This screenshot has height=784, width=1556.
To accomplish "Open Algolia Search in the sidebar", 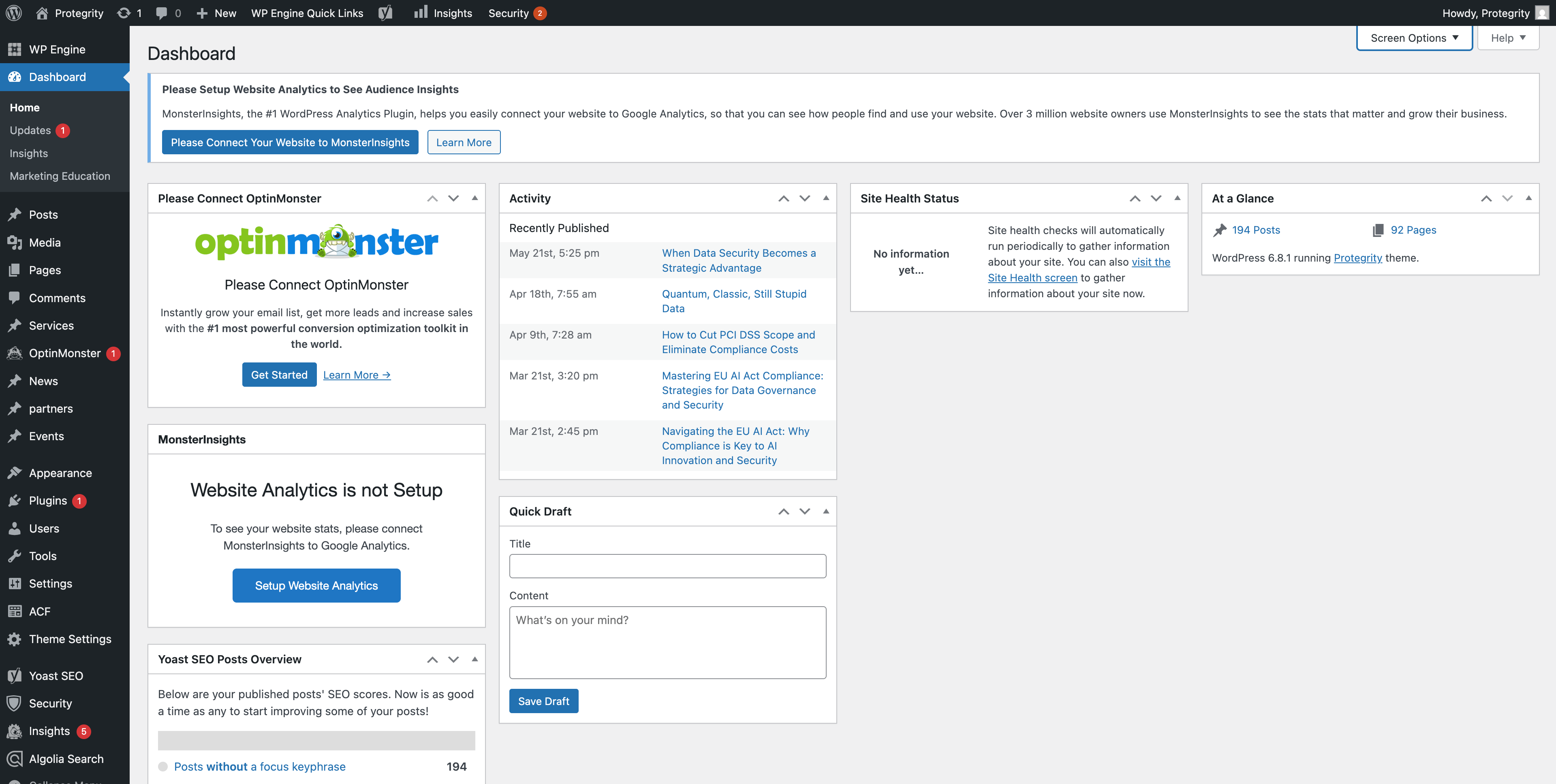I will pyautogui.click(x=66, y=758).
